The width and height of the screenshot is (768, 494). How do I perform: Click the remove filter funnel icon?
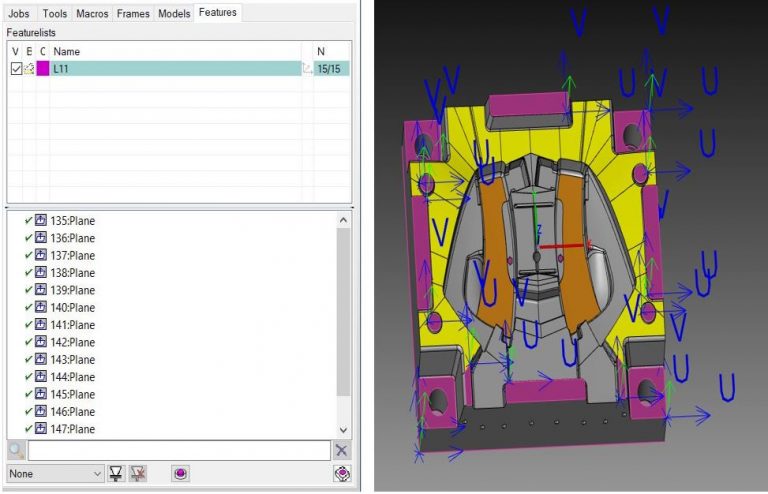tap(137, 474)
